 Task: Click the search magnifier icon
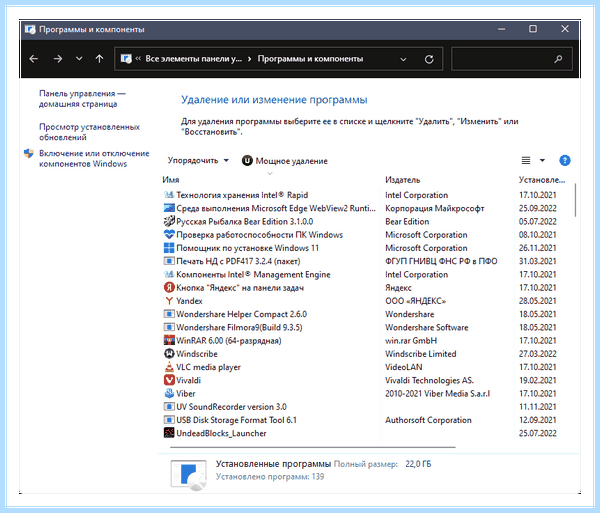click(558, 59)
